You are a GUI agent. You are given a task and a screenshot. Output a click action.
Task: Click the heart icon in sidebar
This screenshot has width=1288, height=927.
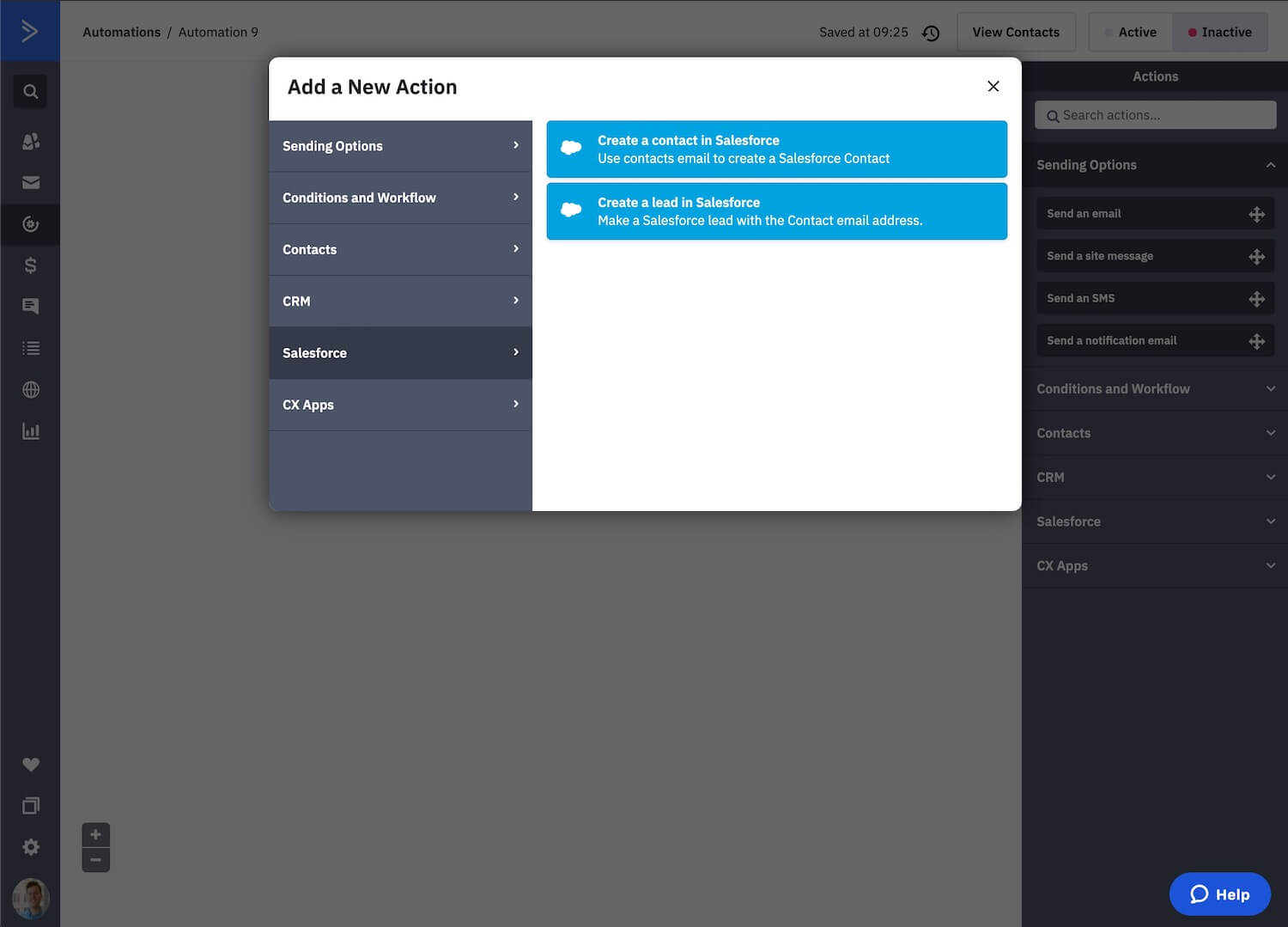[x=30, y=765]
